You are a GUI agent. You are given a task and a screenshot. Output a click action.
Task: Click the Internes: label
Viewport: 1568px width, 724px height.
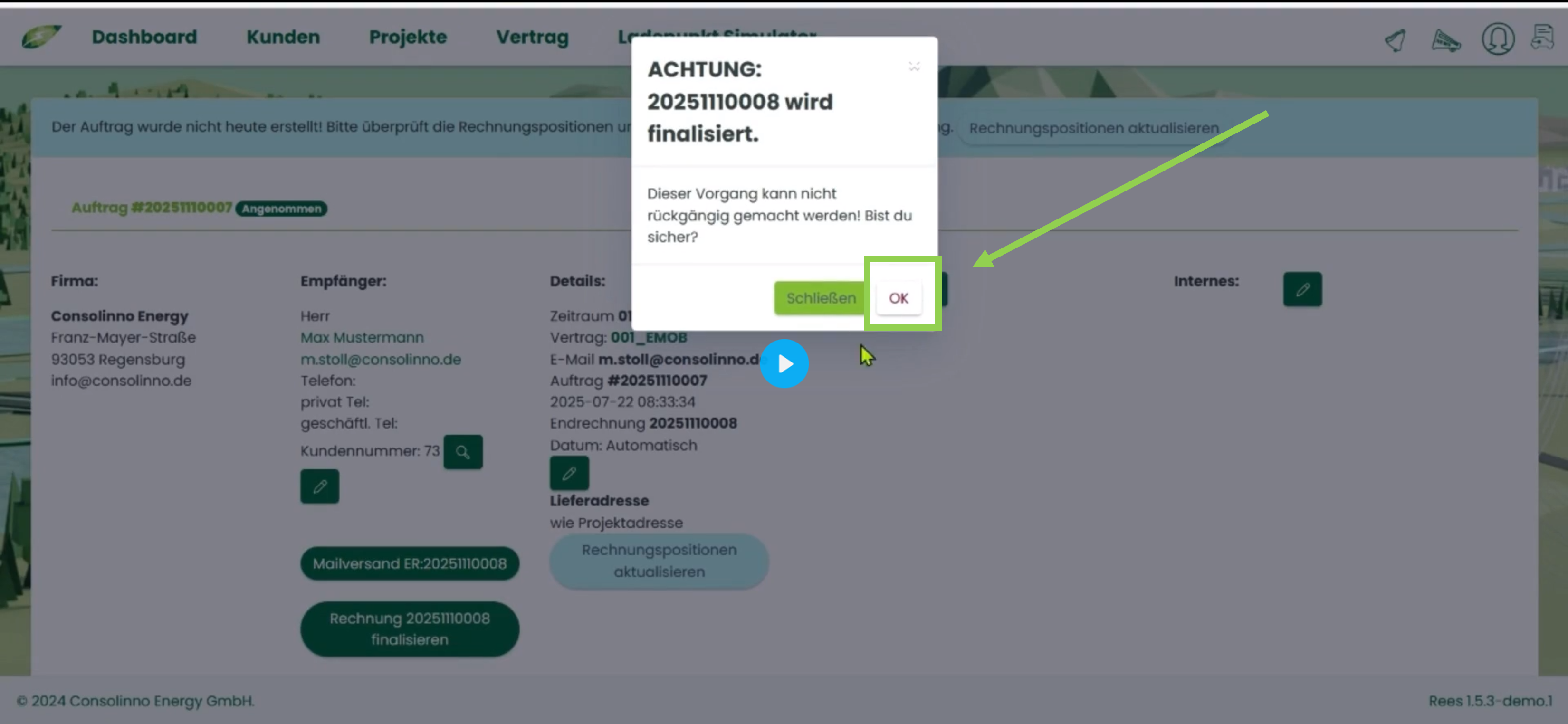(1206, 281)
